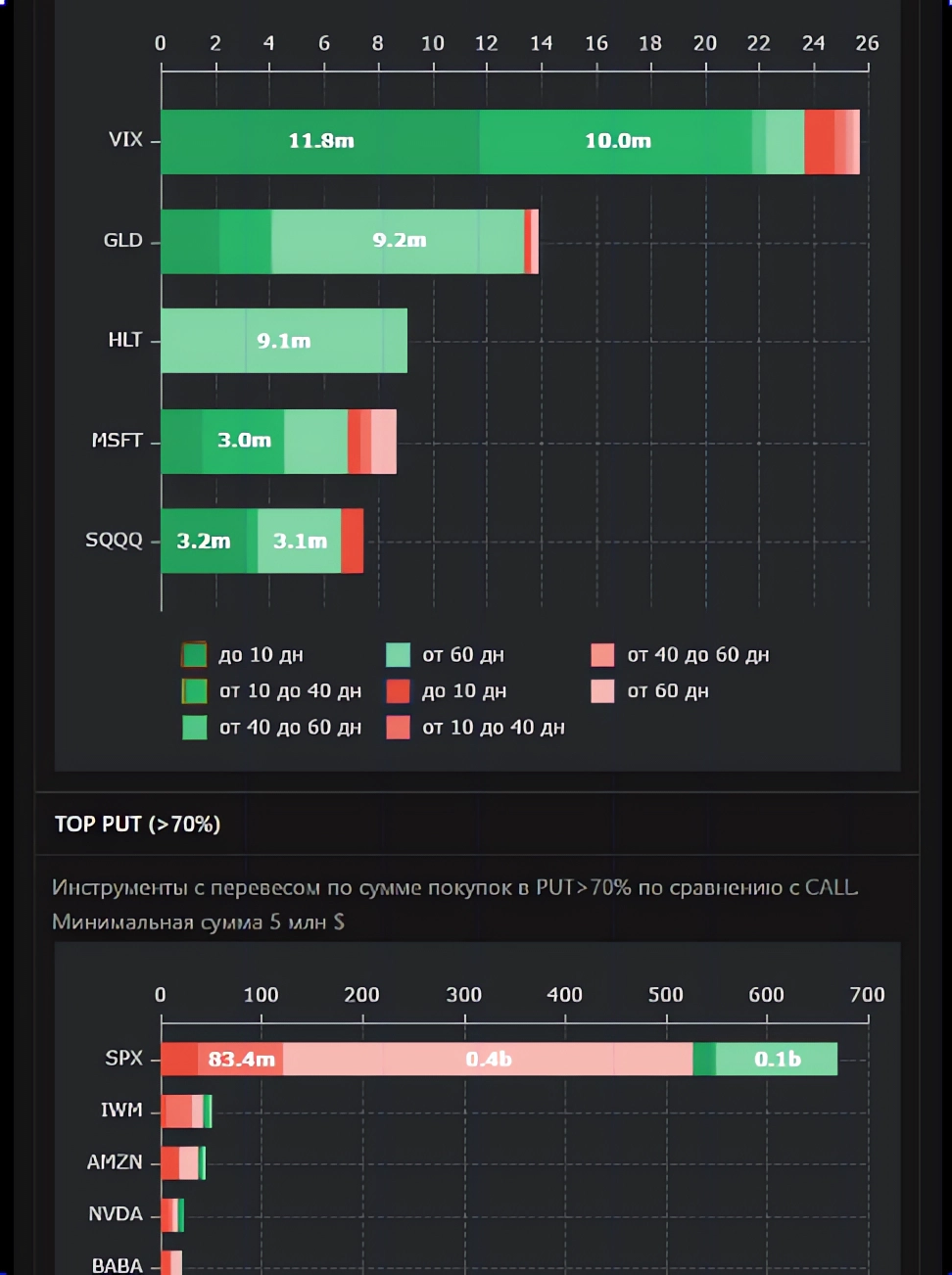The image size is (952, 1275).
Task: Click the pink "от 40 до 60 дн" legend swatch
Action: pyautogui.click(x=602, y=655)
